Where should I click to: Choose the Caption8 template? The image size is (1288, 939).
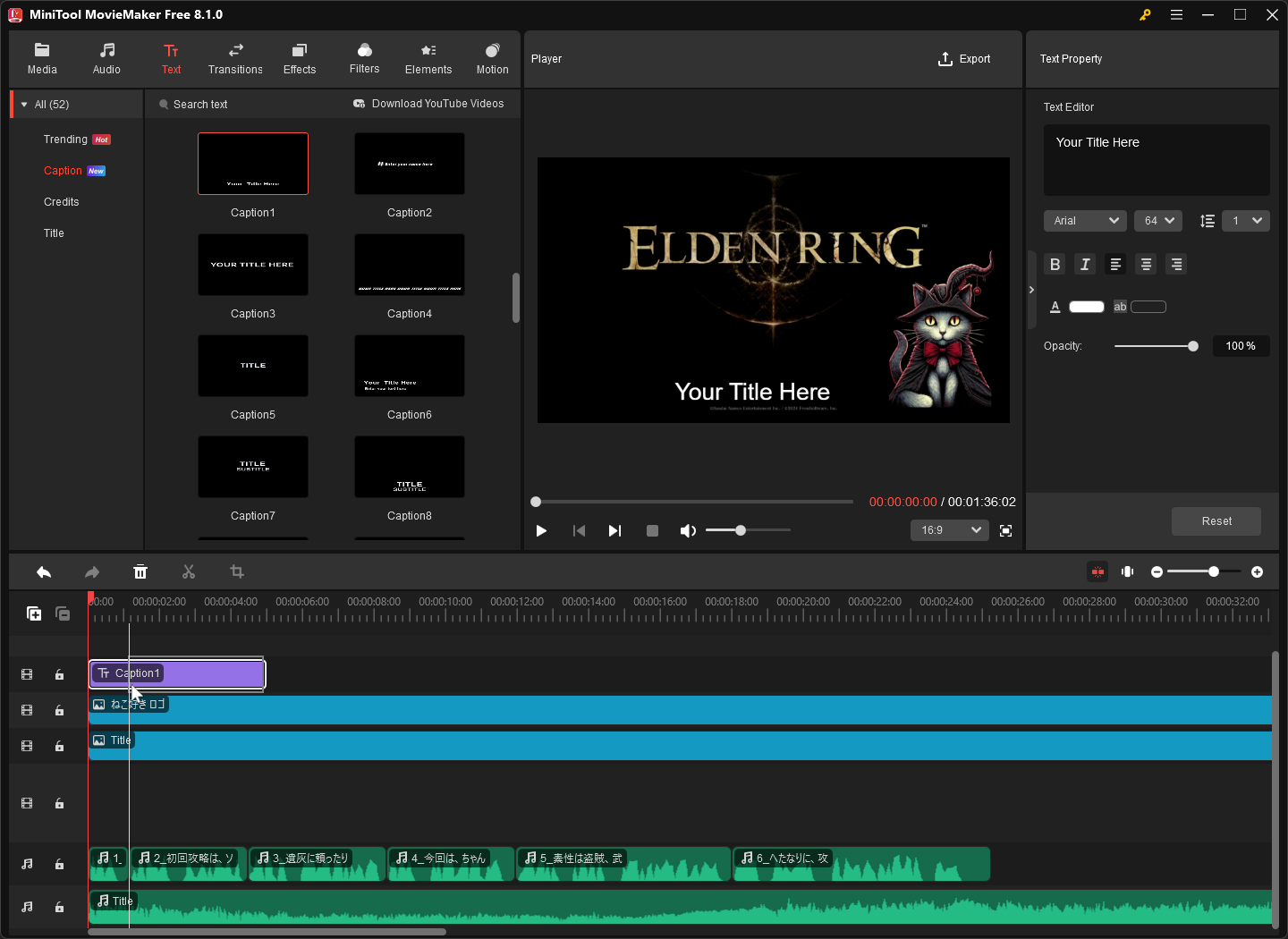pyautogui.click(x=410, y=467)
